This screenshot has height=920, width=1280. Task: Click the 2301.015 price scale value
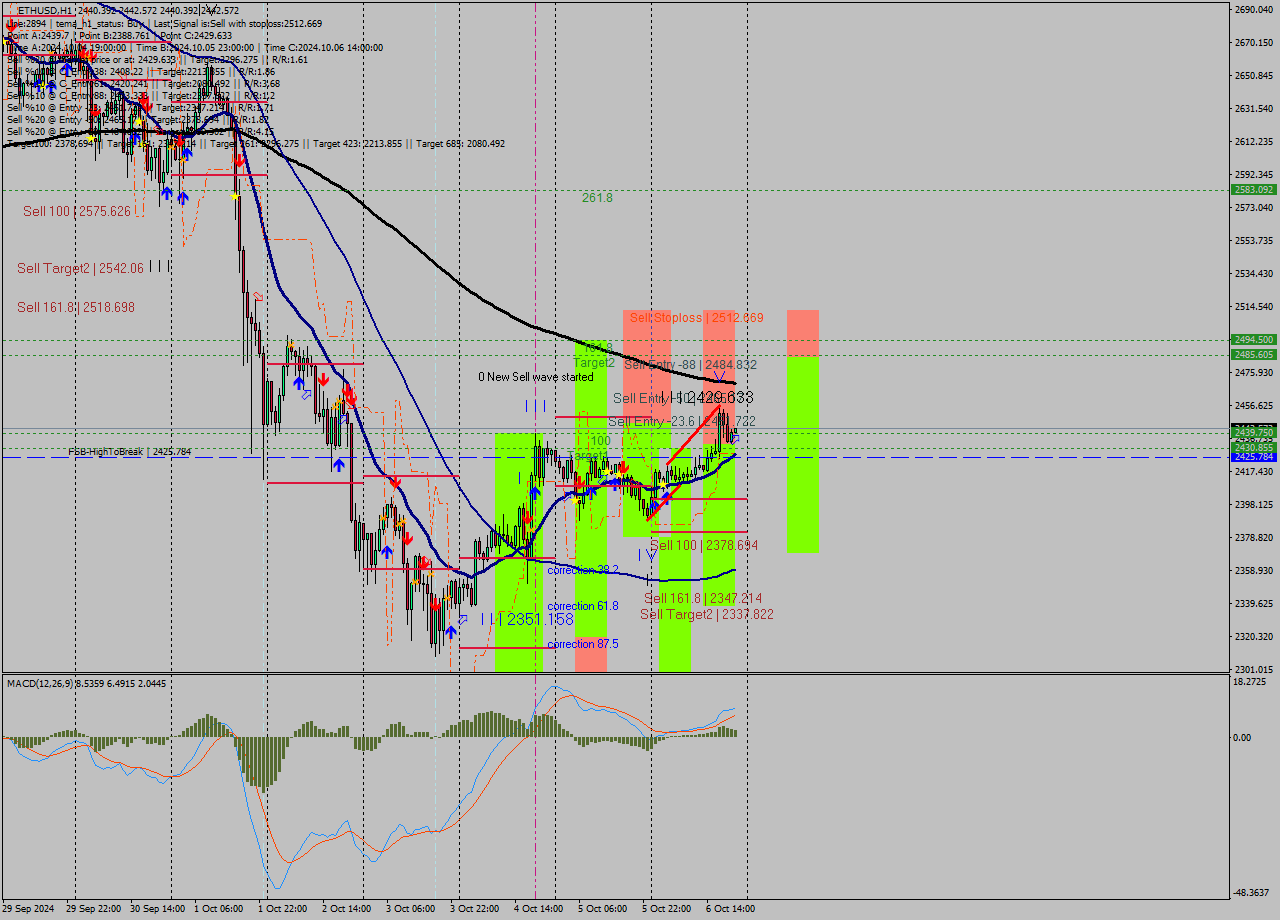click(1253, 669)
